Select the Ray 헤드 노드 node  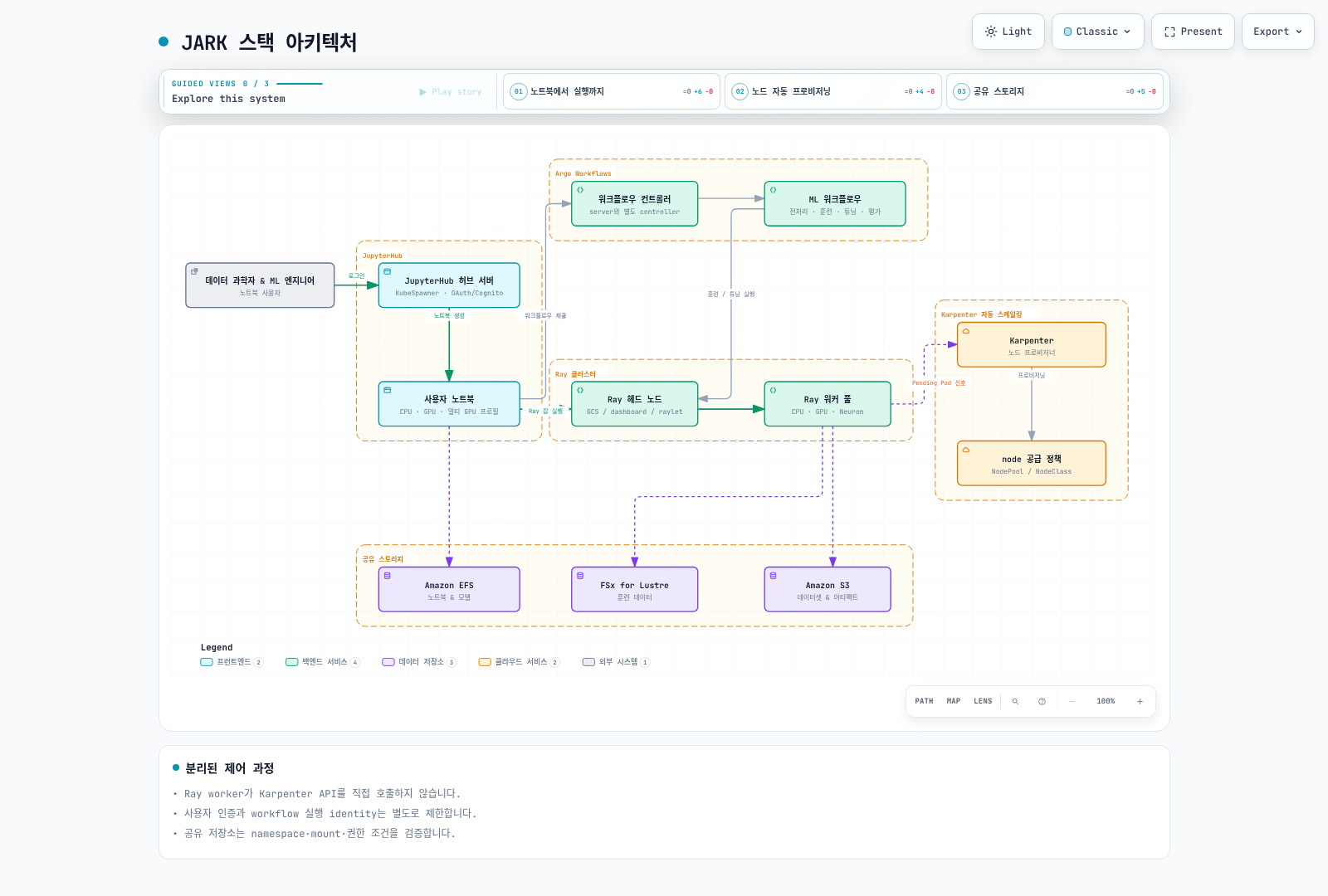point(634,404)
